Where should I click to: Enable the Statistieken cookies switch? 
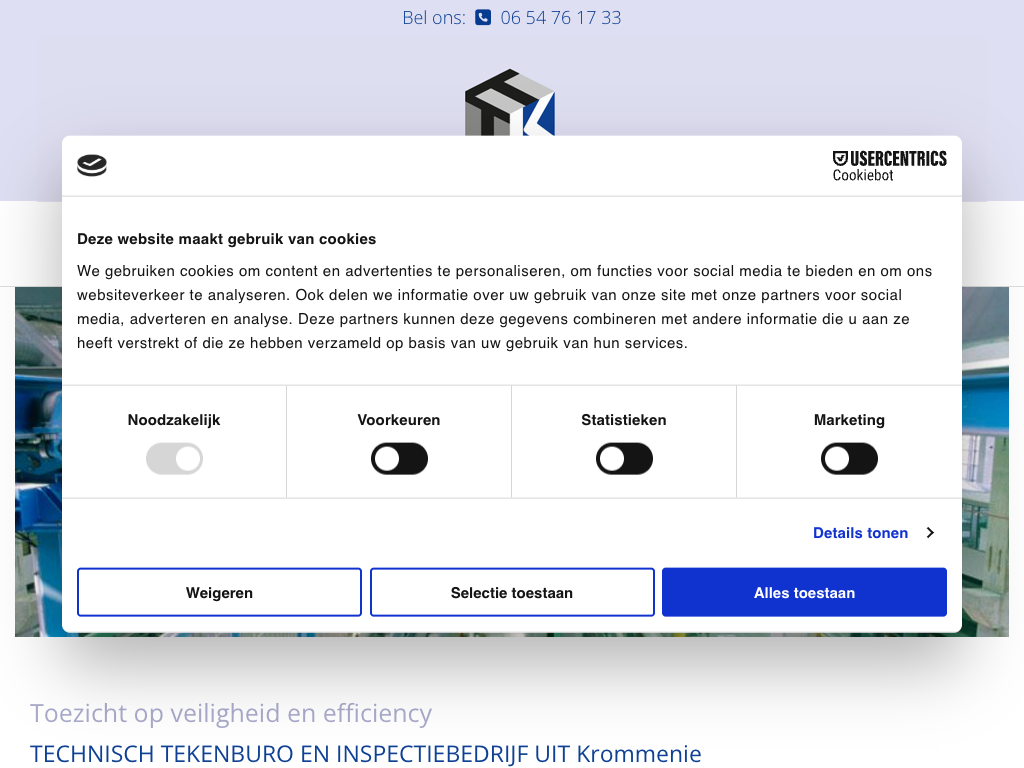(x=624, y=459)
